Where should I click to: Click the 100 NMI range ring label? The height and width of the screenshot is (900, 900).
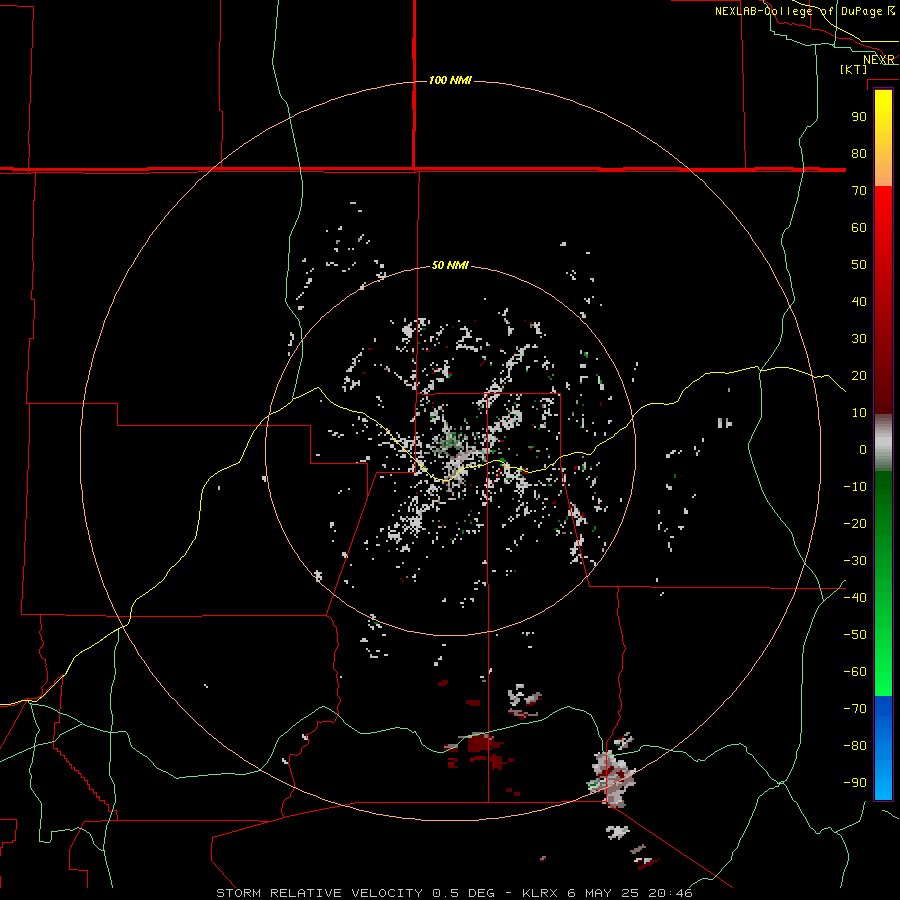(x=450, y=80)
